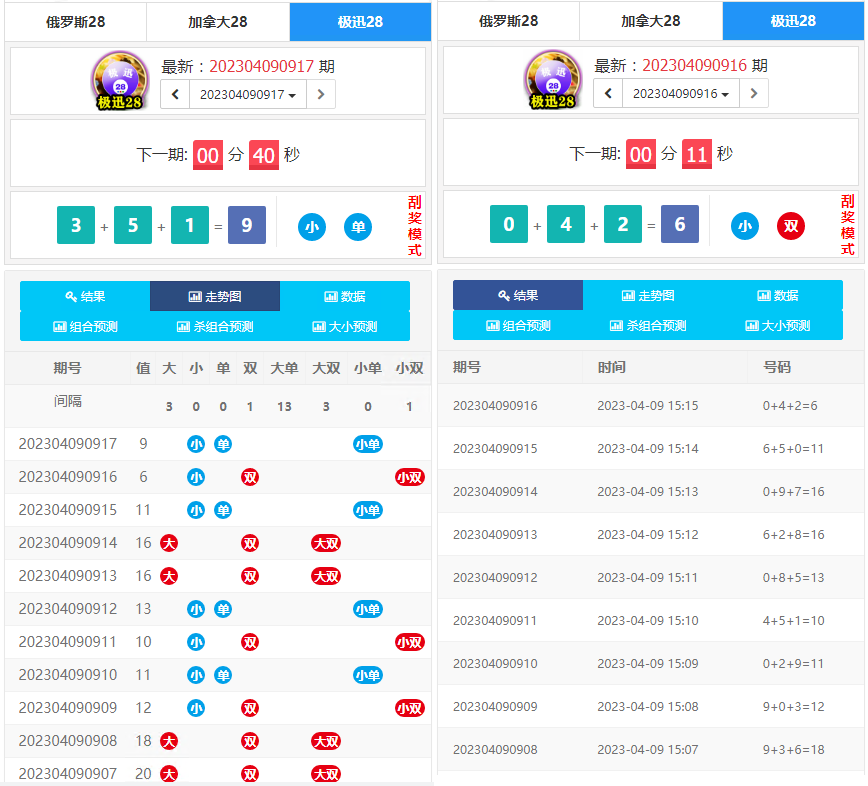
Task: Go to next period after 202304090917
Action: click(x=321, y=95)
